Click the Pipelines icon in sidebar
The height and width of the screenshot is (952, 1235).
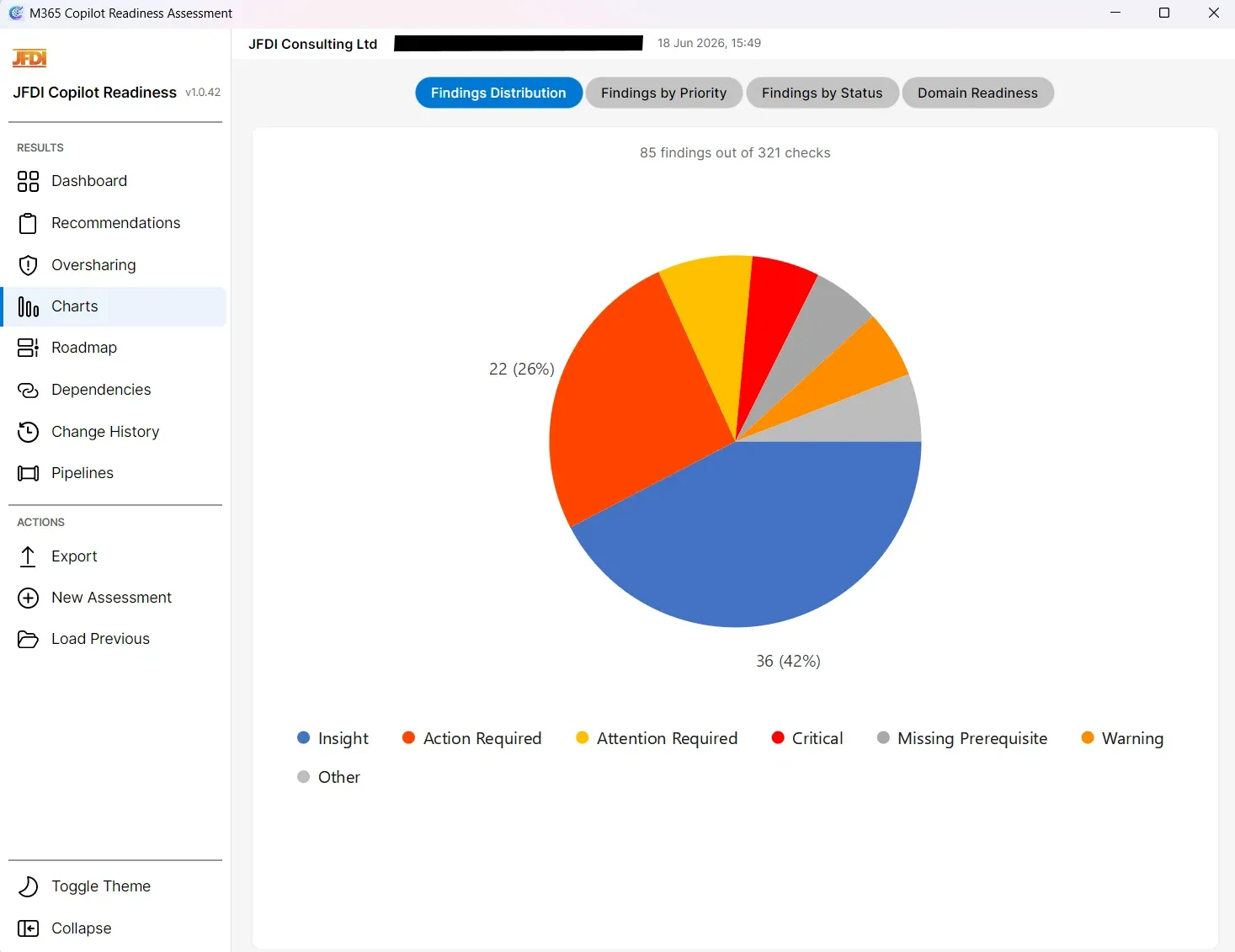coord(28,473)
